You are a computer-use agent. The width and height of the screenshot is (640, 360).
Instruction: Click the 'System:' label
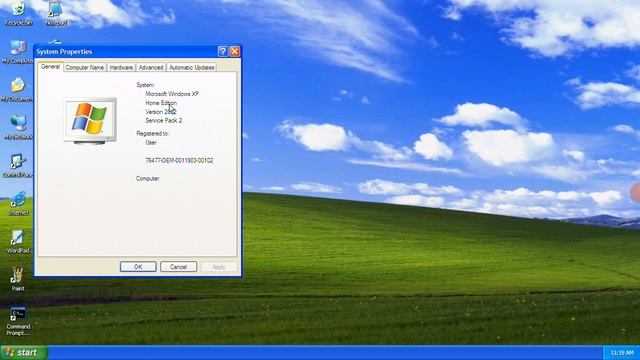click(x=145, y=85)
